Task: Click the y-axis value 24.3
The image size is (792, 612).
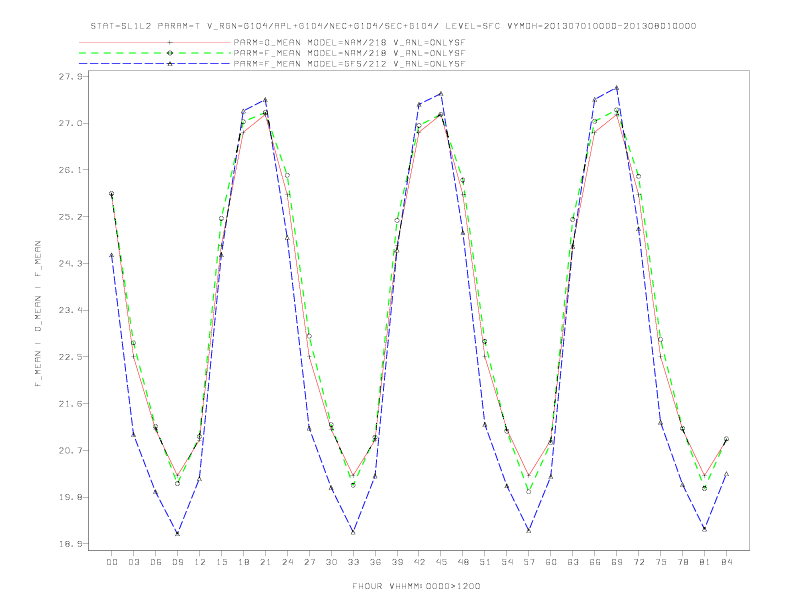Action: [x=70, y=264]
